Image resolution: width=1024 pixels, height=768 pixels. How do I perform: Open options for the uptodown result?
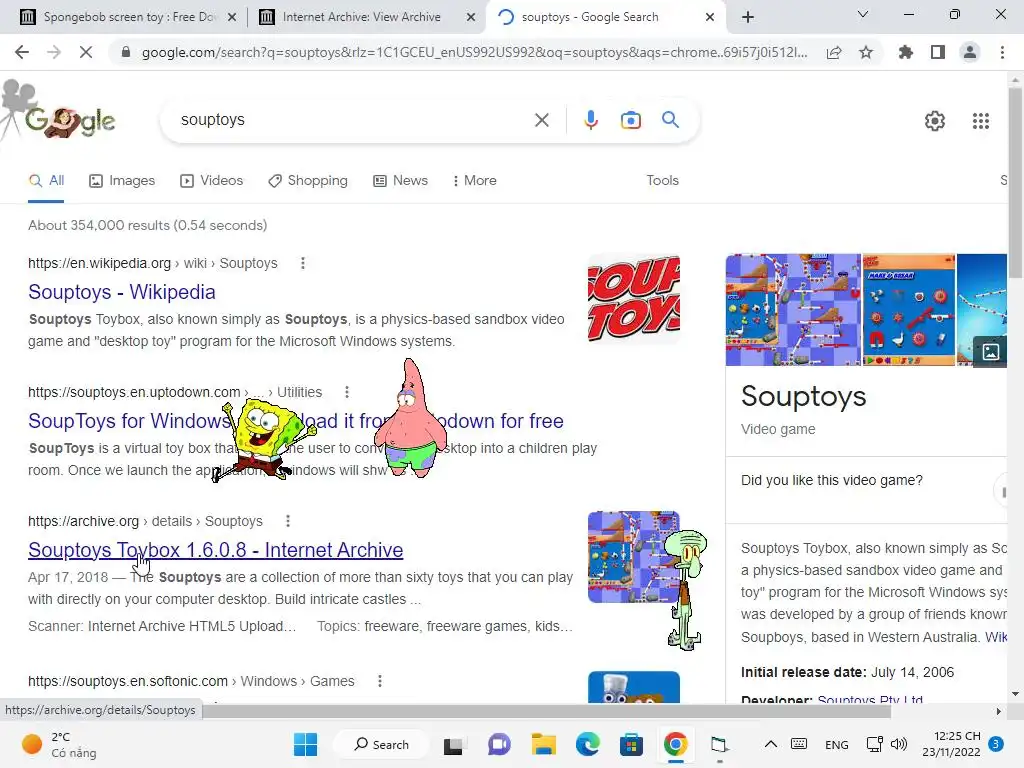pyautogui.click(x=347, y=392)
